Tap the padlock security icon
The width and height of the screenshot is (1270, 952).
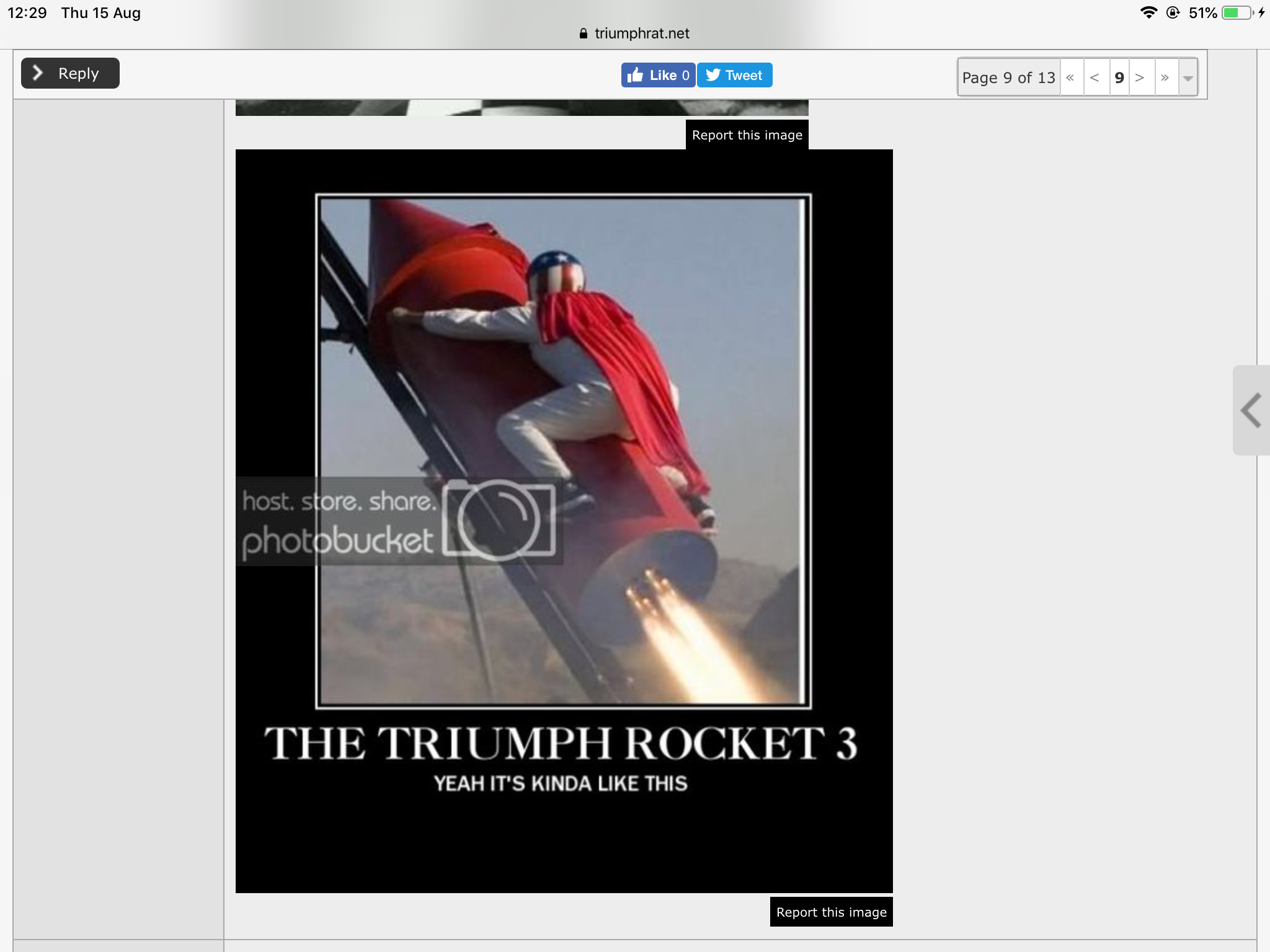point(583,33)
